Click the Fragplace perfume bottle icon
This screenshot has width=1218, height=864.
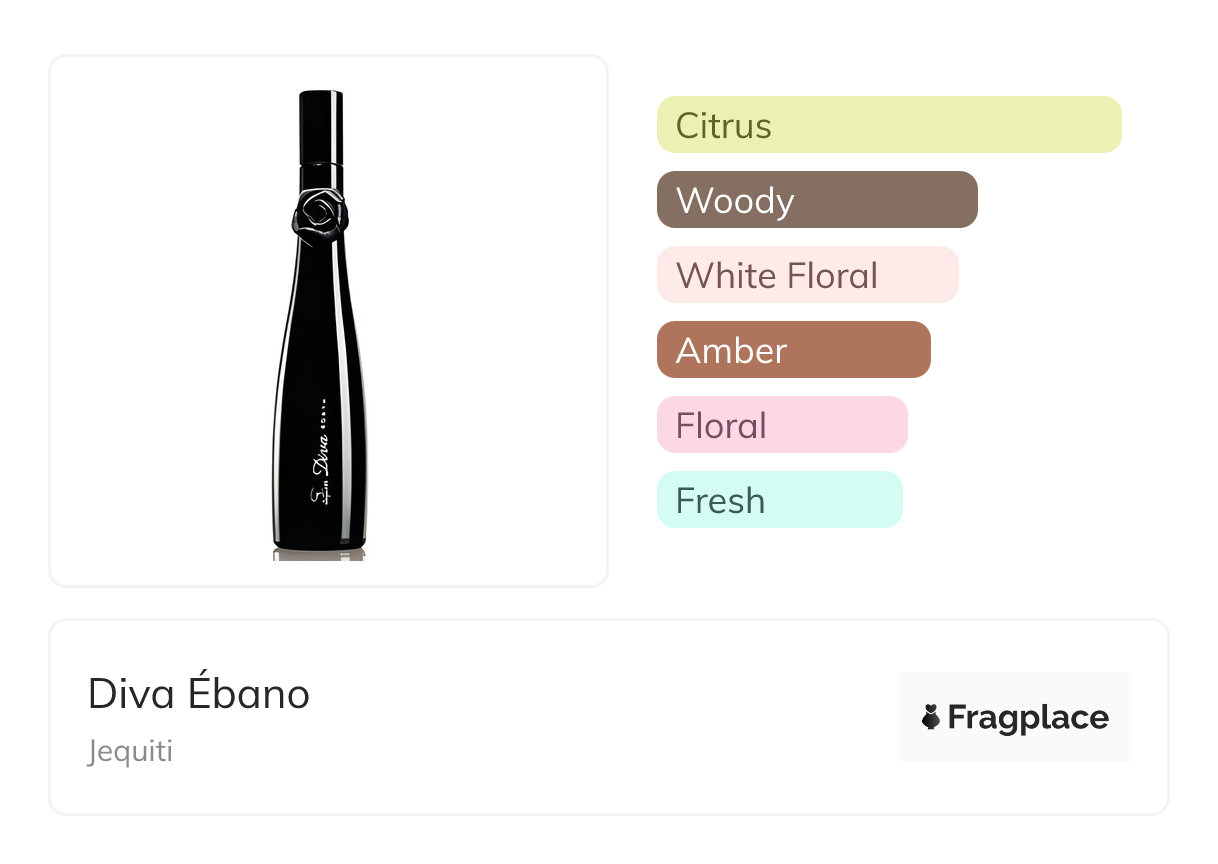click(931, 717)
